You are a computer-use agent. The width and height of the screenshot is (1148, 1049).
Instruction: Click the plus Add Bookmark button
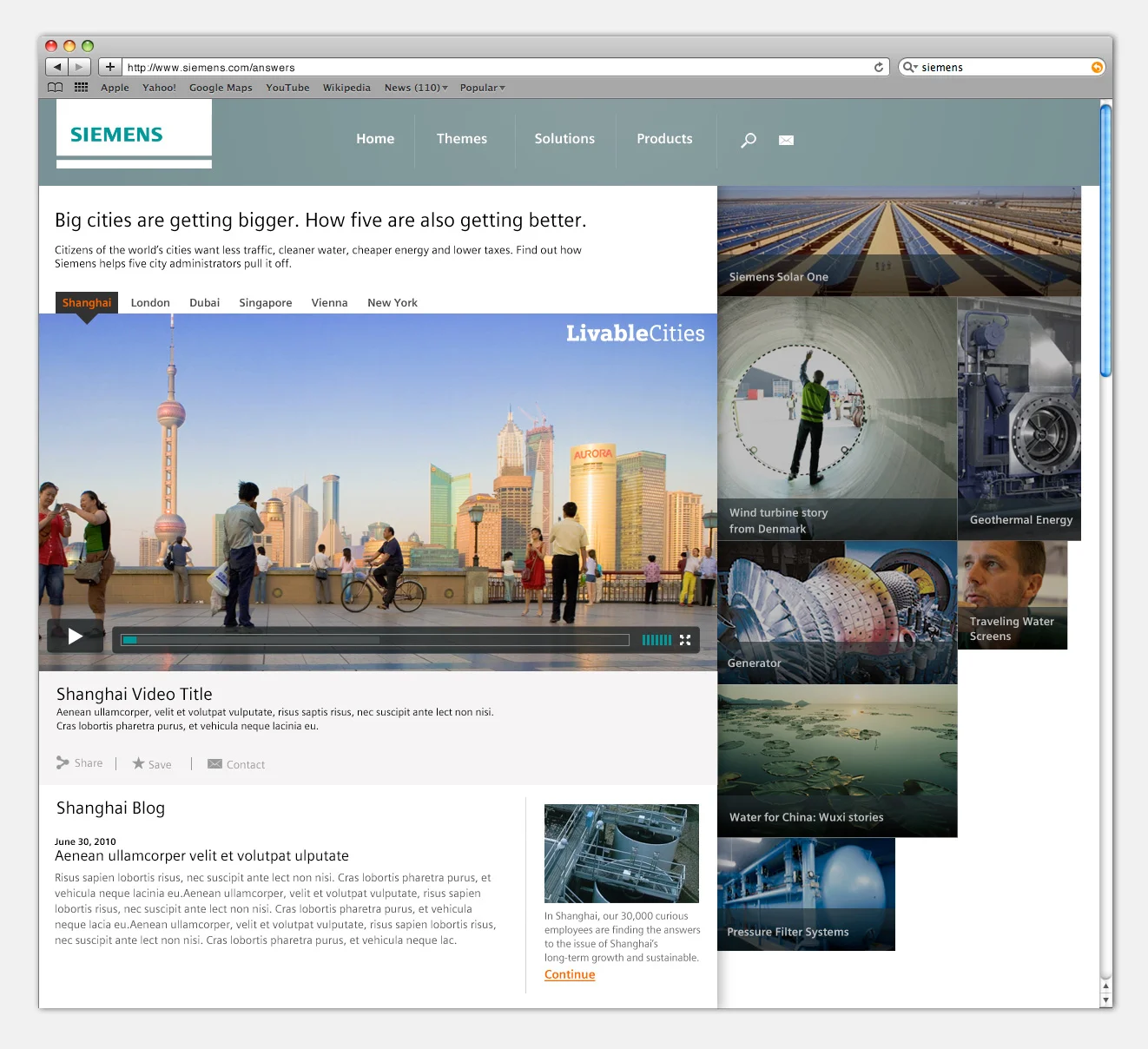110,67
